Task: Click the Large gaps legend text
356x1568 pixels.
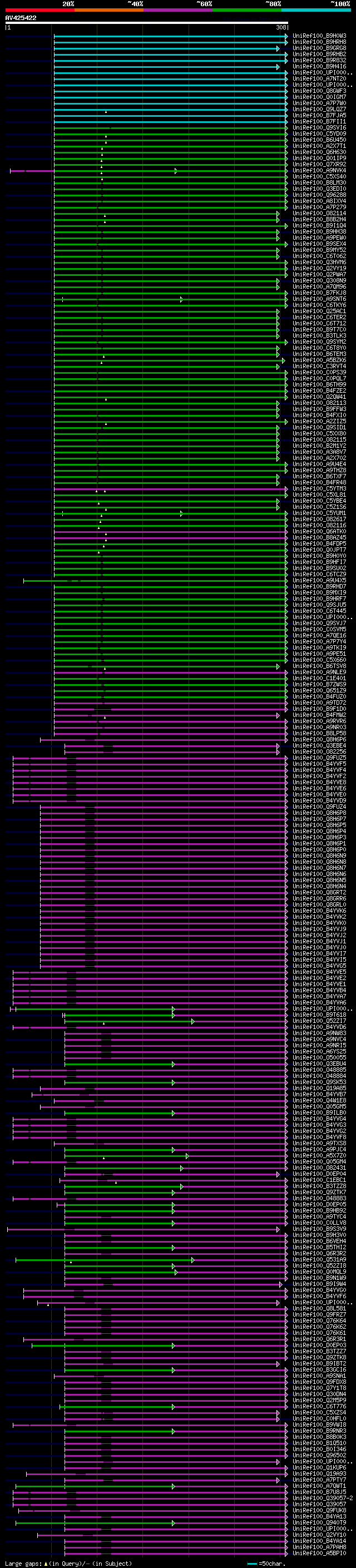Action: 68,1563
